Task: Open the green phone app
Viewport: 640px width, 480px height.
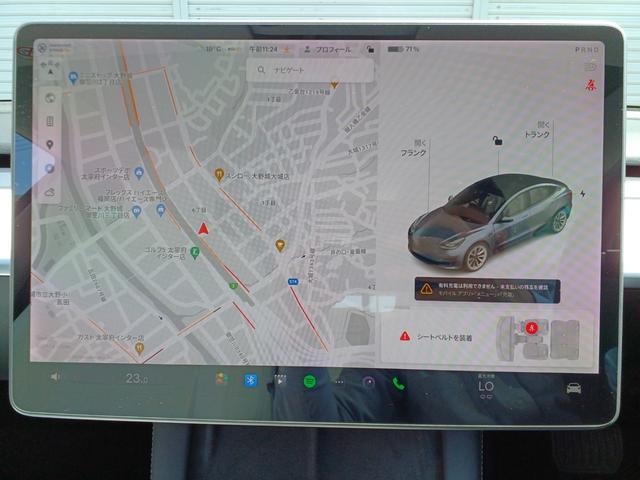Action: click(x=398, y=383)
